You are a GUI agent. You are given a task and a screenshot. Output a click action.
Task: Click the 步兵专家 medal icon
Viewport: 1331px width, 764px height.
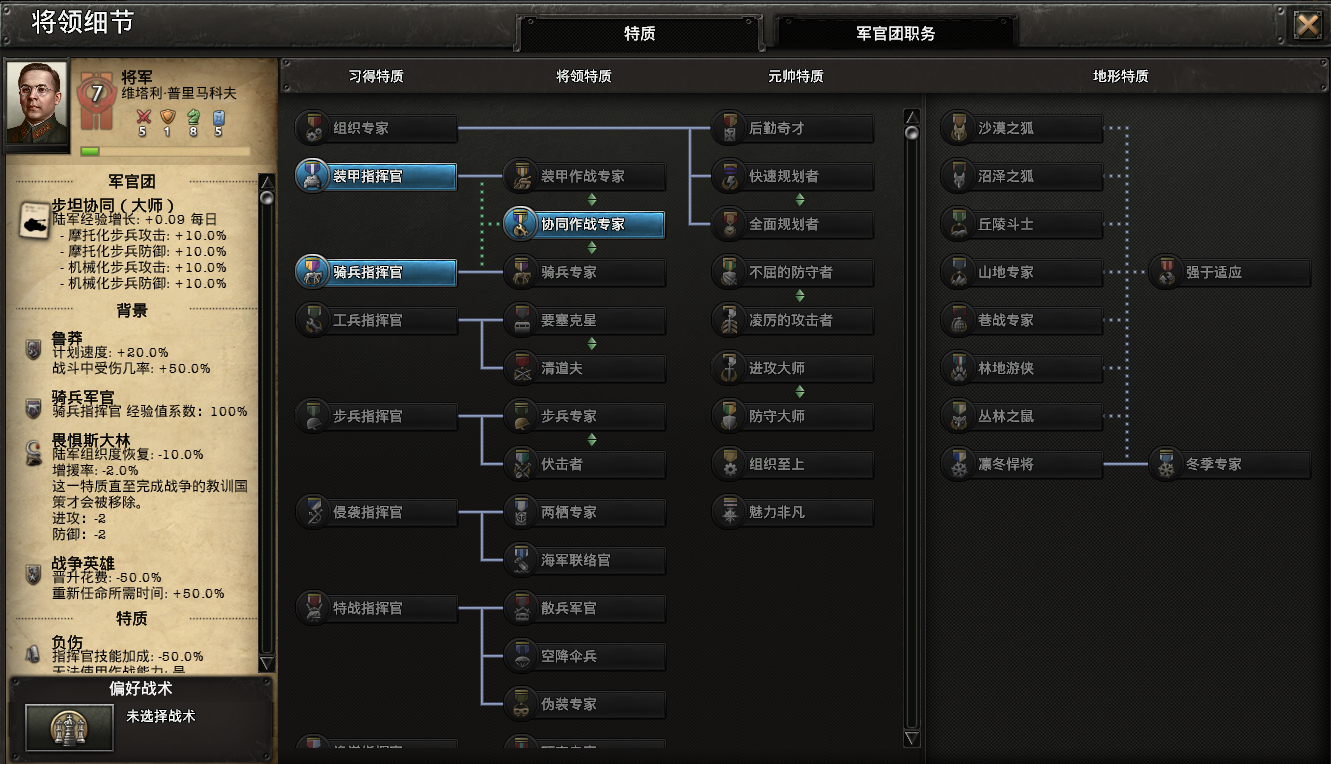click(x=521, y=417)
